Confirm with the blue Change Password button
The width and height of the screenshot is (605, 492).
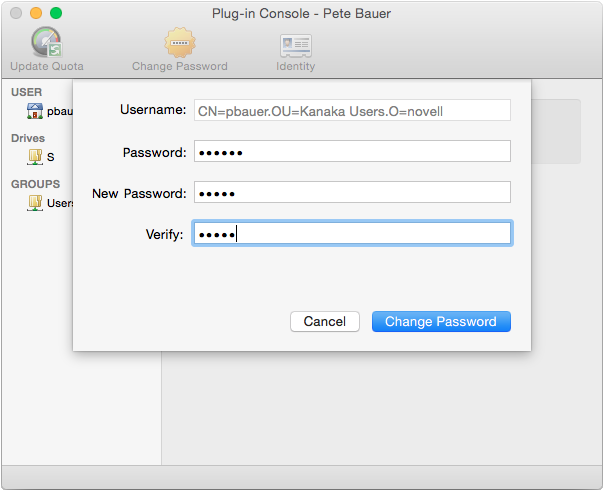coord(441,322)
